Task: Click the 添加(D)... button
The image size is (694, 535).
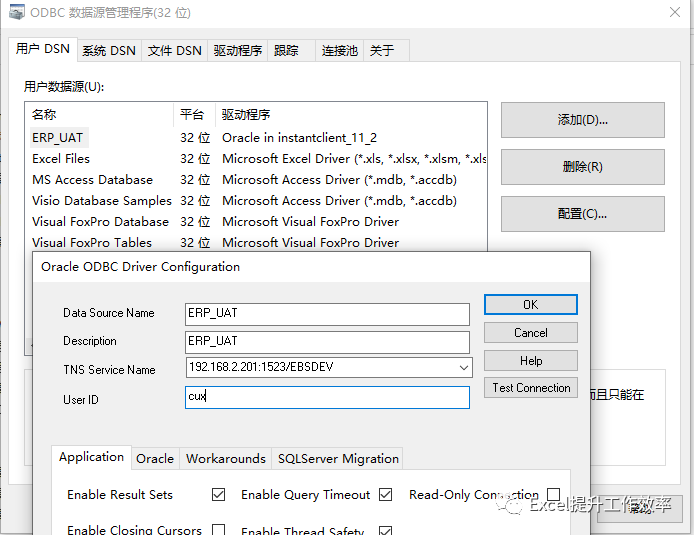Action: pyautogui.click(x=582, y=120)
